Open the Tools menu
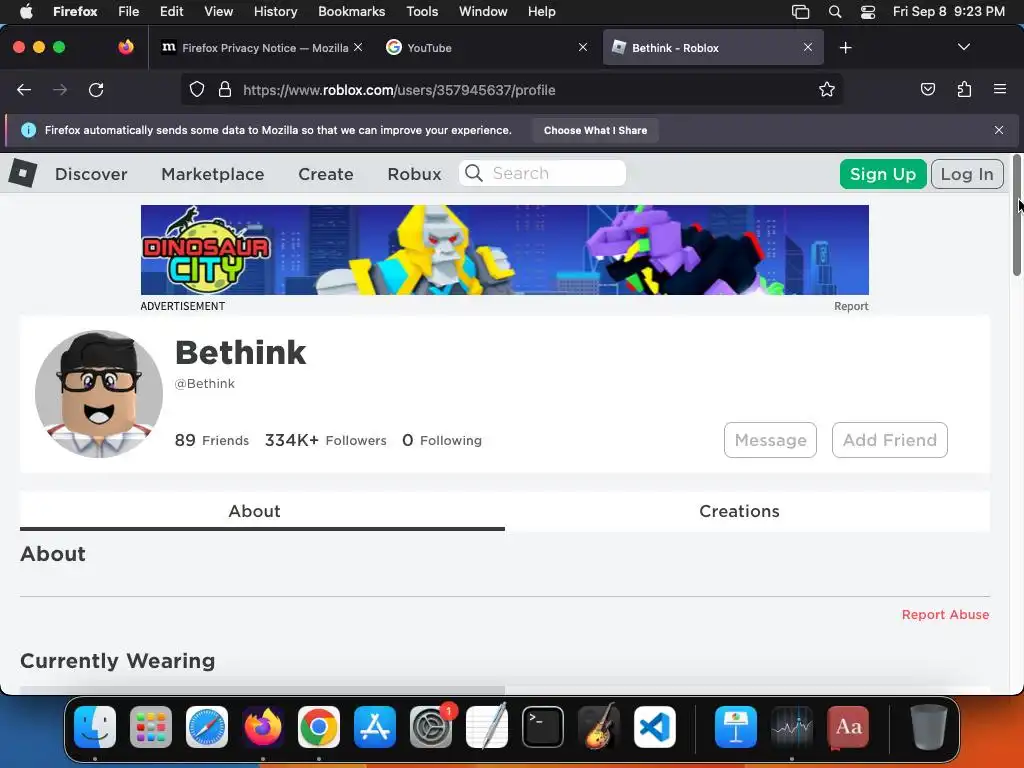 coord(422,11)
